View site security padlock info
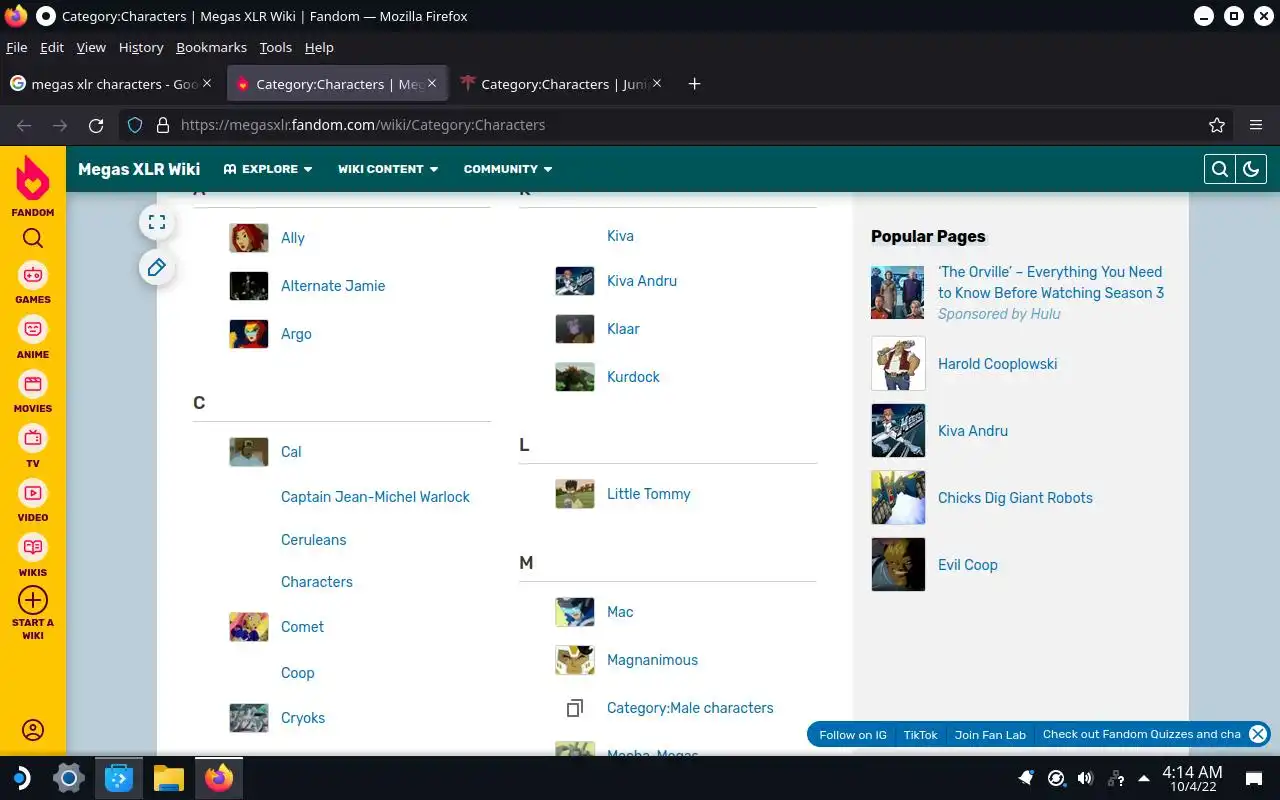The width and height of the screenshot is (1280, 800). click(x=163, y=125)
